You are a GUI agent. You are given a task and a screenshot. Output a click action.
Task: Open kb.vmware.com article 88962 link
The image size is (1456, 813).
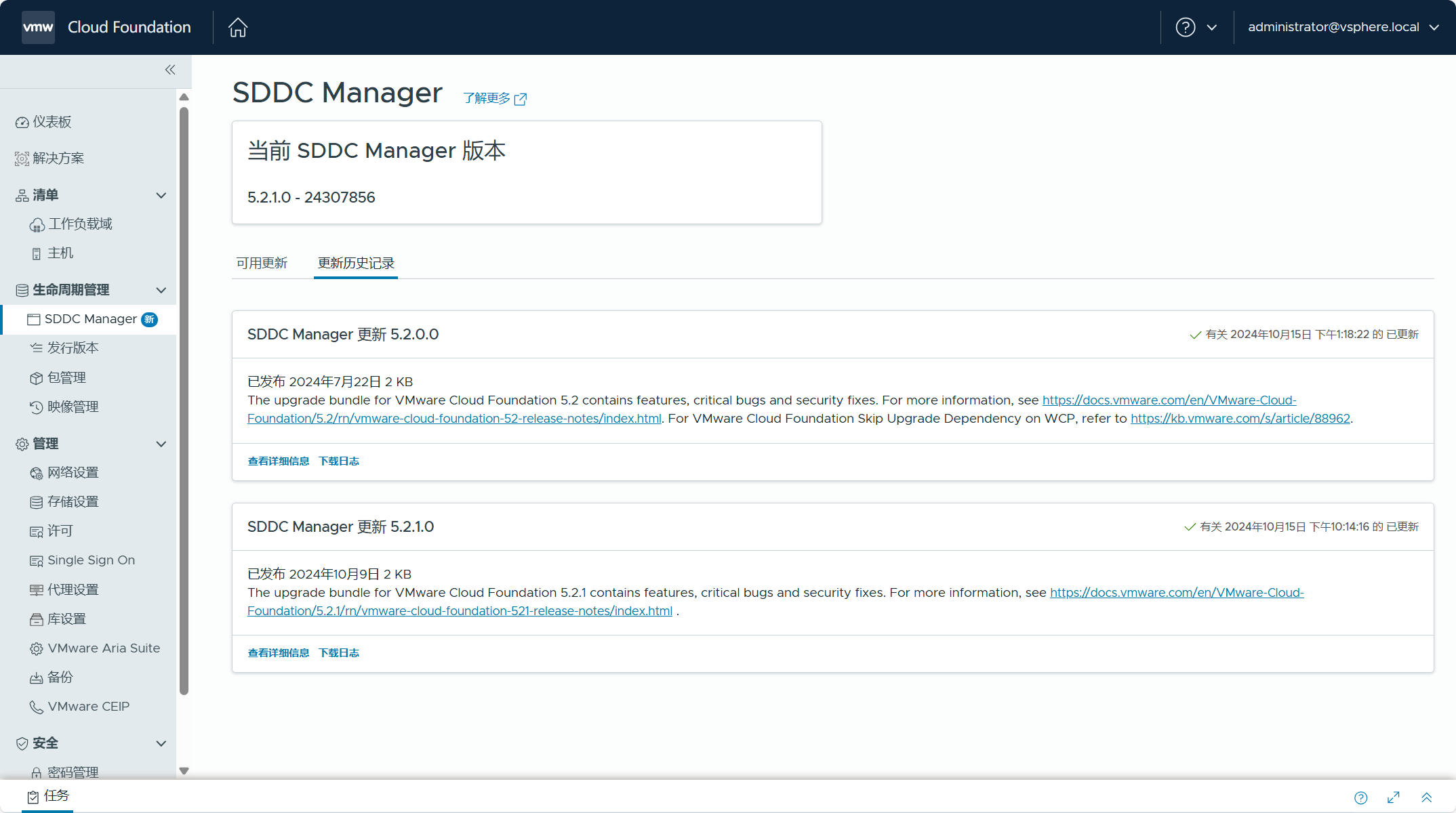(x=1240, y=419)
